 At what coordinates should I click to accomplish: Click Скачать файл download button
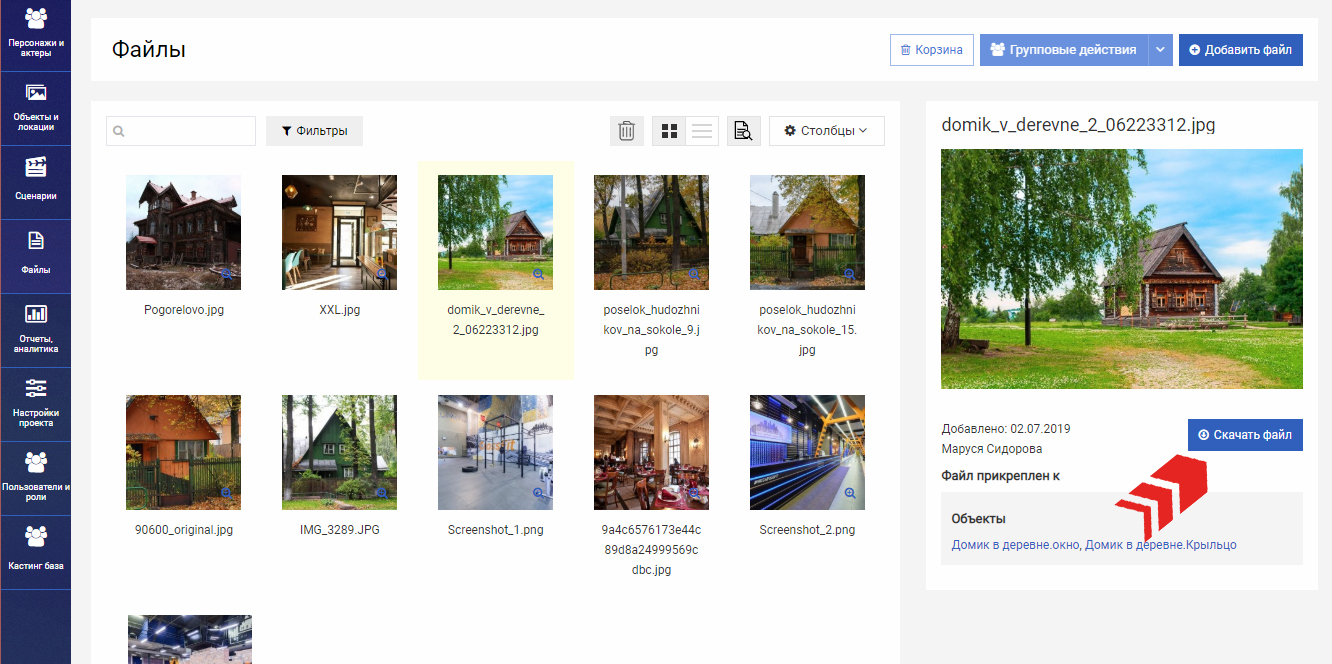(1245, 435)
